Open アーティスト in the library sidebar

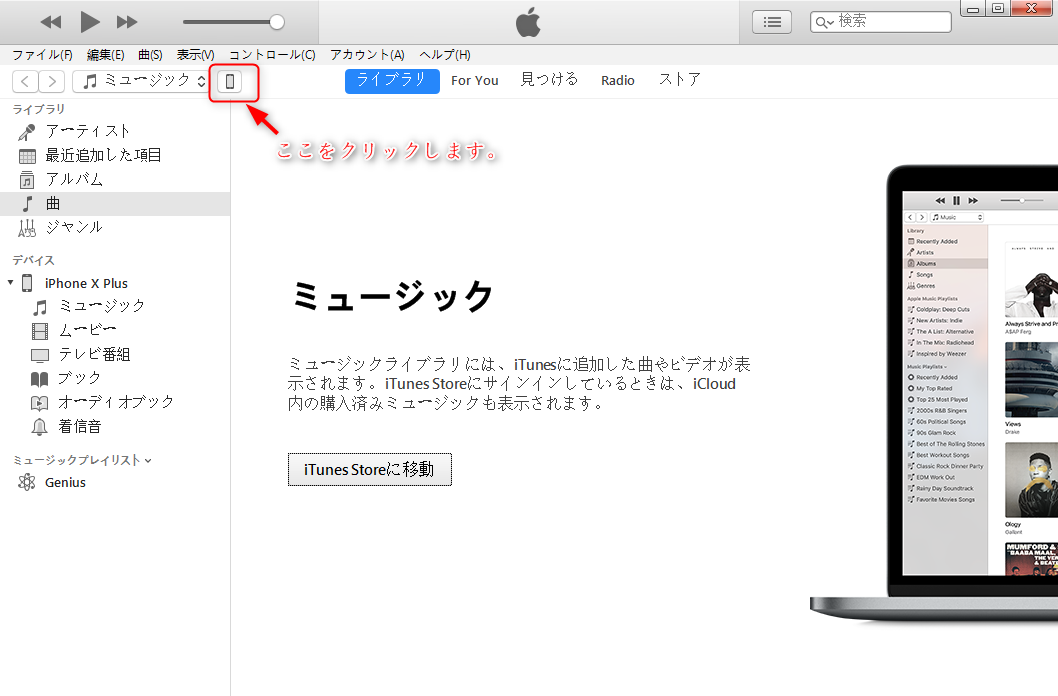pyautogui.click(x=87, y=131)
